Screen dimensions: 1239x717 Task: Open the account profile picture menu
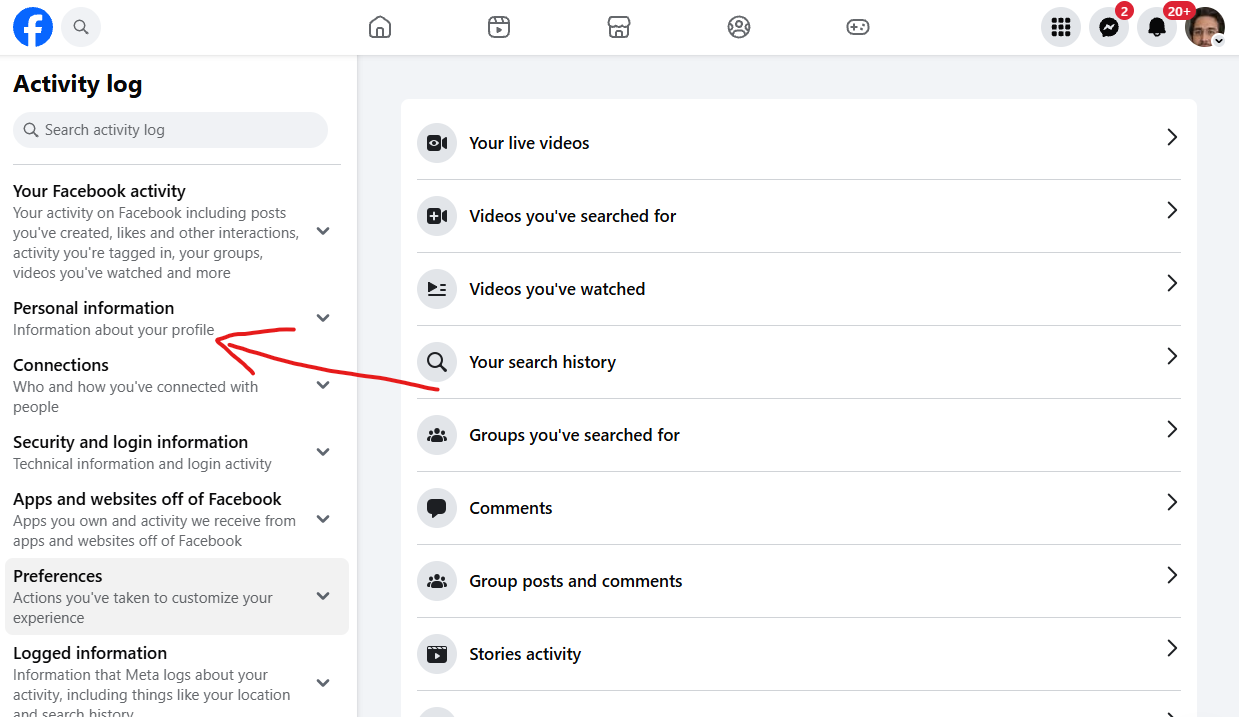click(x=1205, y=27)
